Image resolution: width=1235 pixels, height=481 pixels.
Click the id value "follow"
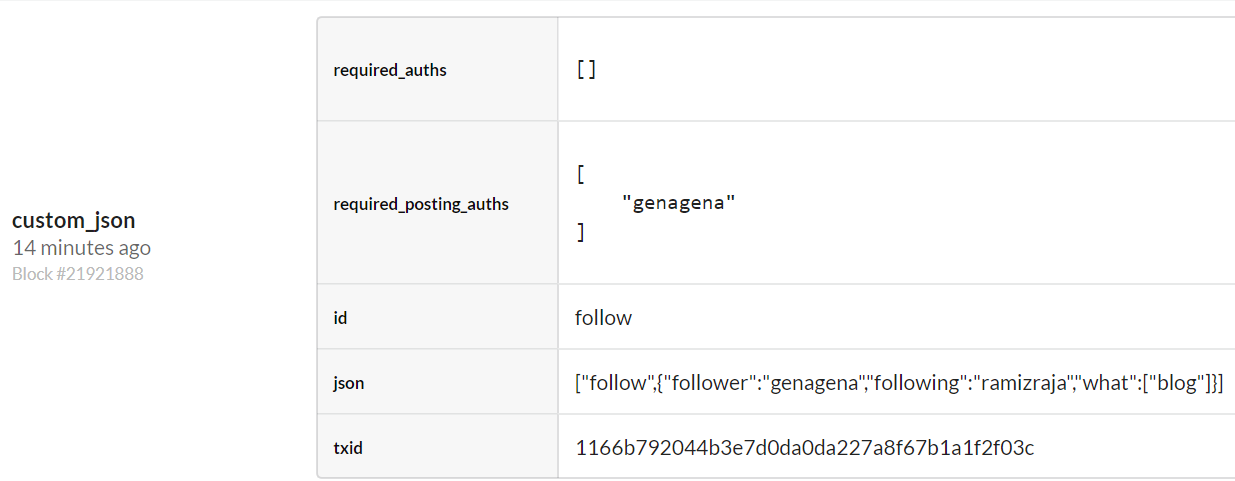tap(603, 318)
